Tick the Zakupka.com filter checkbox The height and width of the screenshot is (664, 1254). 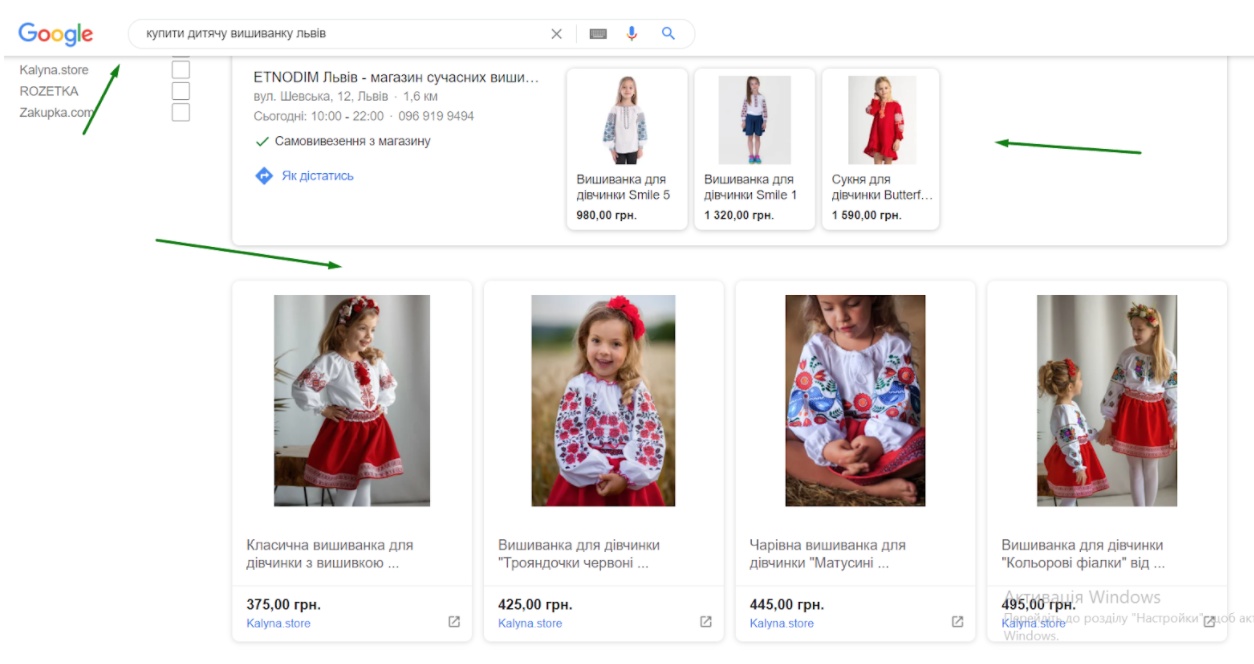[181, 112]
